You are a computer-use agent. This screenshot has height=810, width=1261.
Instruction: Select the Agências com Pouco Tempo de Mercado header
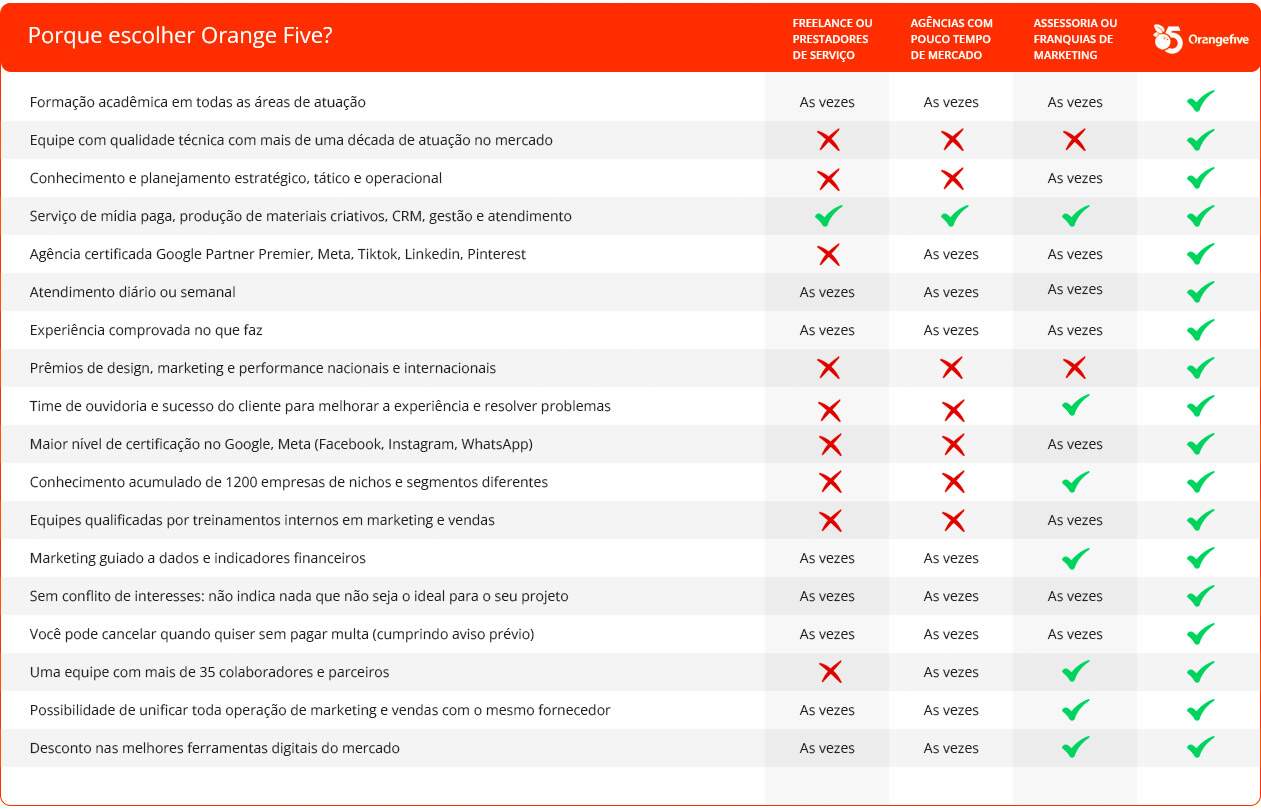pos(951,39)
